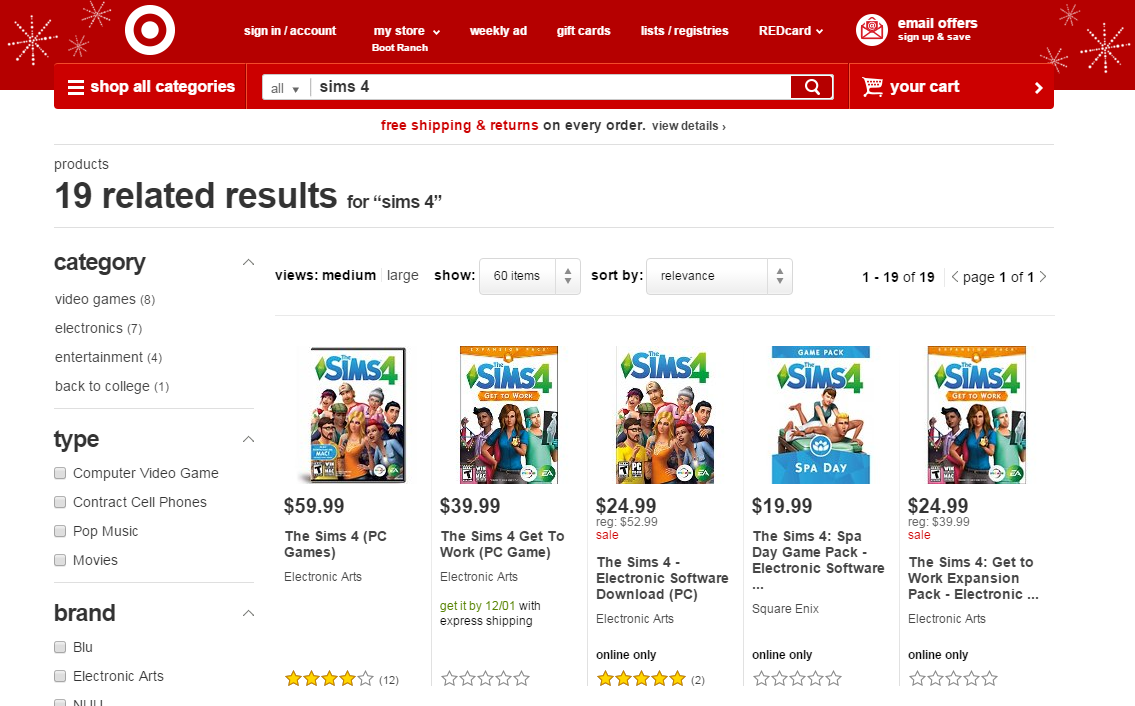Click the view details shipping link
This screenshot has width=1135, height=706.
(688, 126)
